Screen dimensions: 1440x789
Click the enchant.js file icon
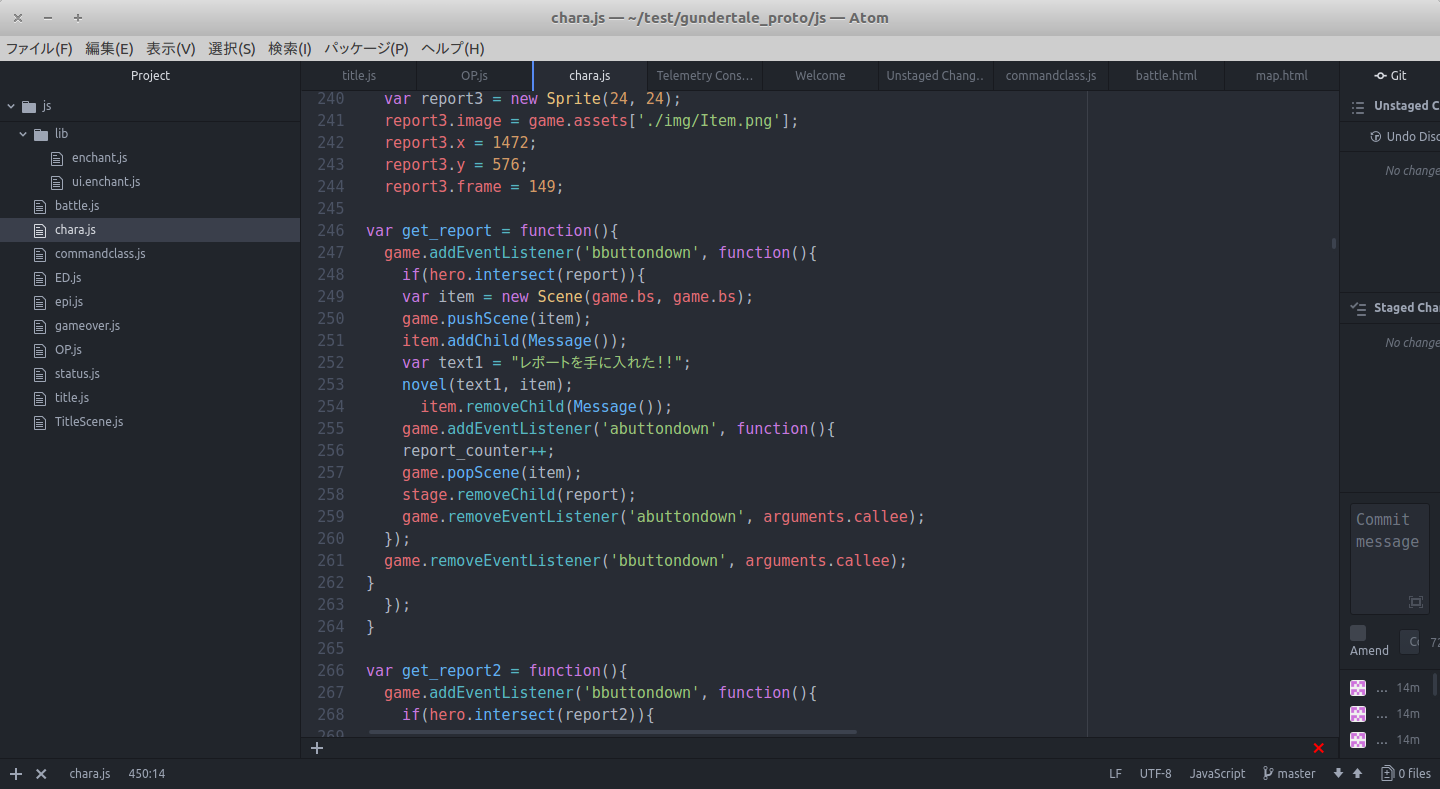[57, 158]
